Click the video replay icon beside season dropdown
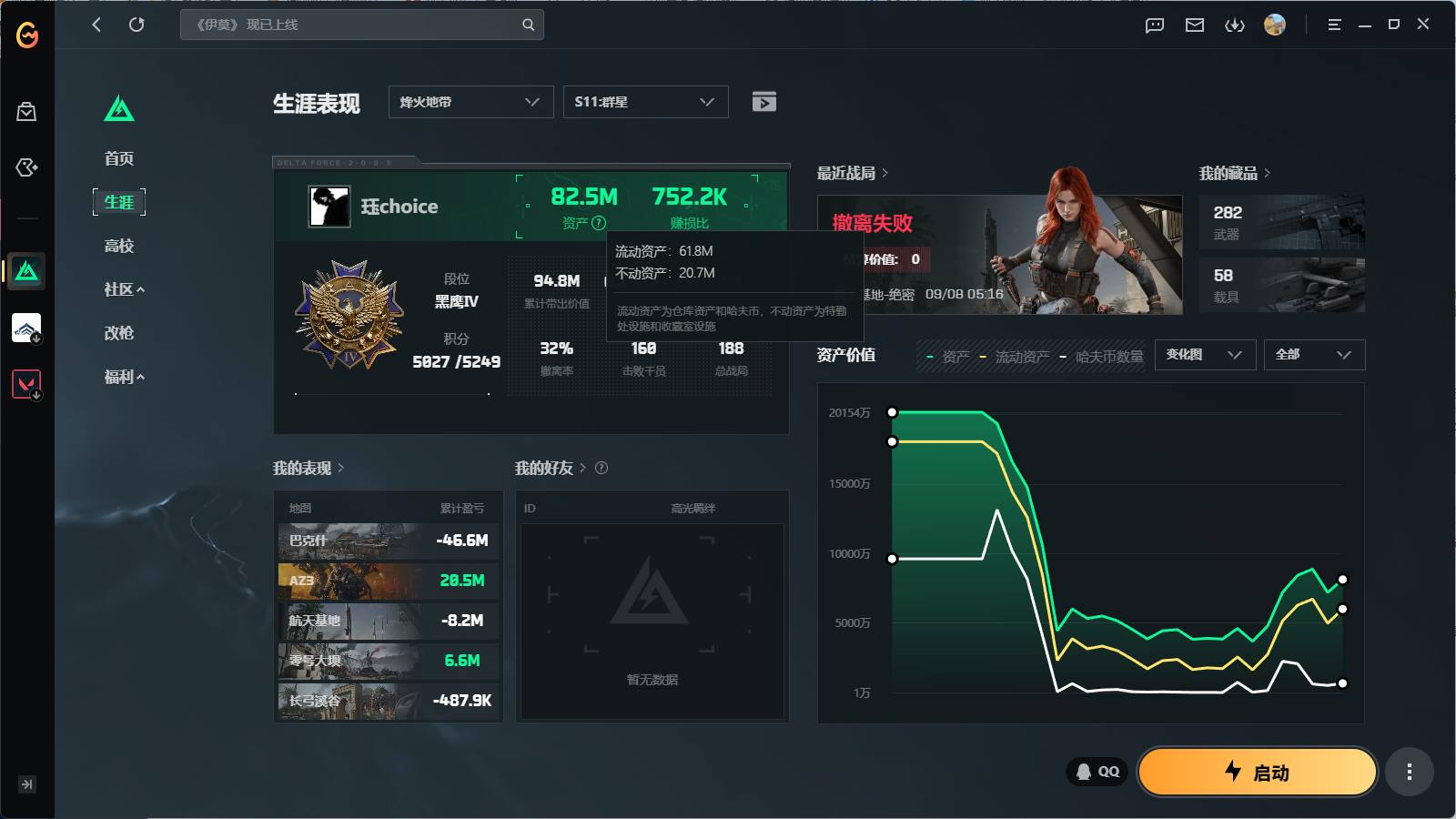Image resolution: width=1456 pixels, height=819 pixels. pos(764,102)
